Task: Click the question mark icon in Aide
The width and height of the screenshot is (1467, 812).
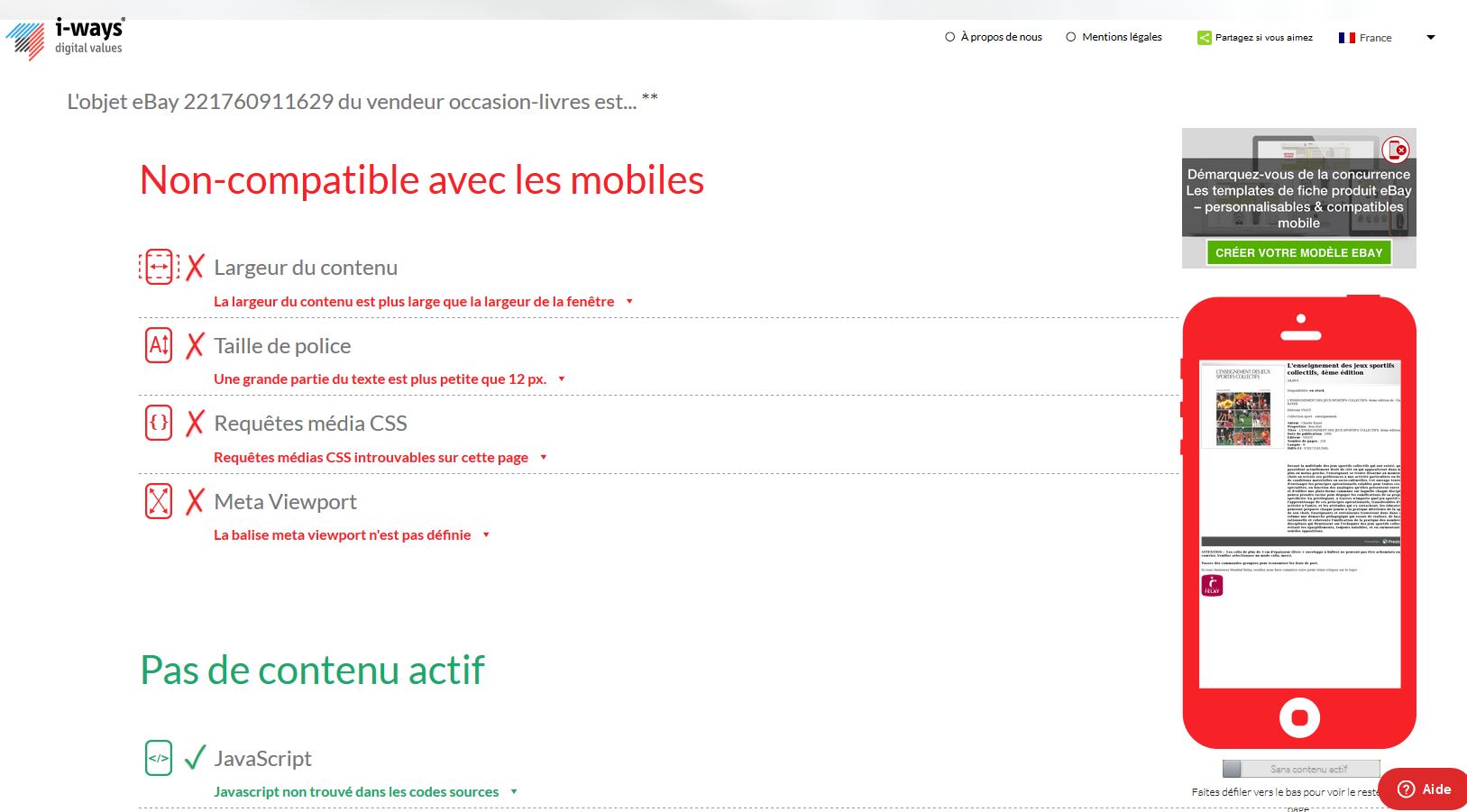Action: 1406,789
